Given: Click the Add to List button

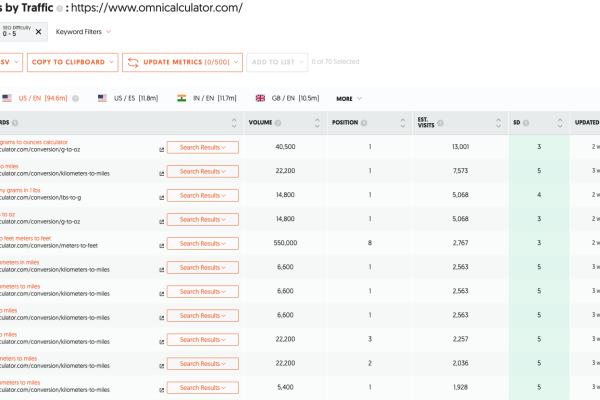Looking at the screenshot, I should tap(277, 62).
